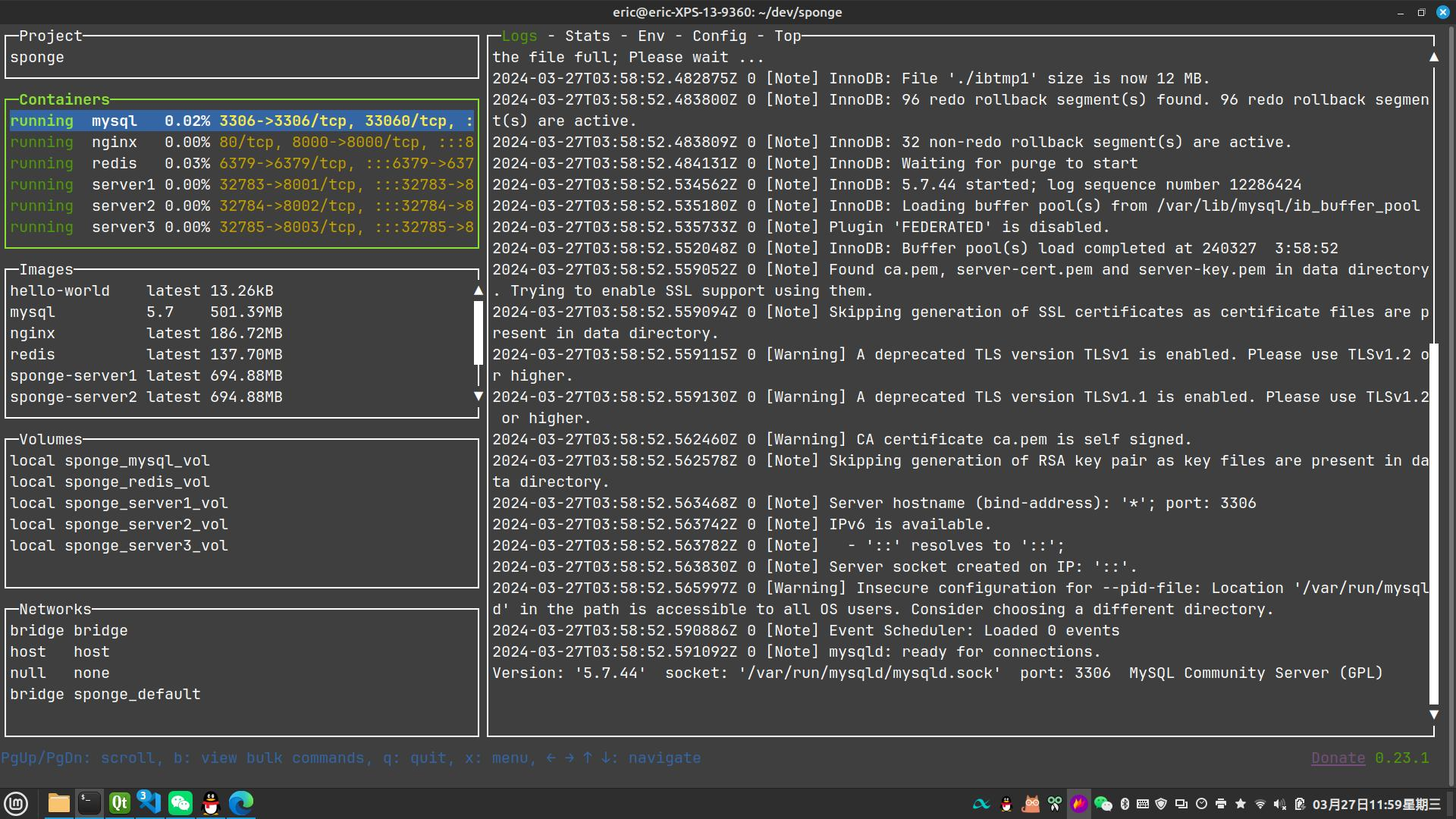This screenshot has width=1456, height=819.
Task: Click the display windows tray icon
Action: pyautogui.click(x=1181, y=804)
